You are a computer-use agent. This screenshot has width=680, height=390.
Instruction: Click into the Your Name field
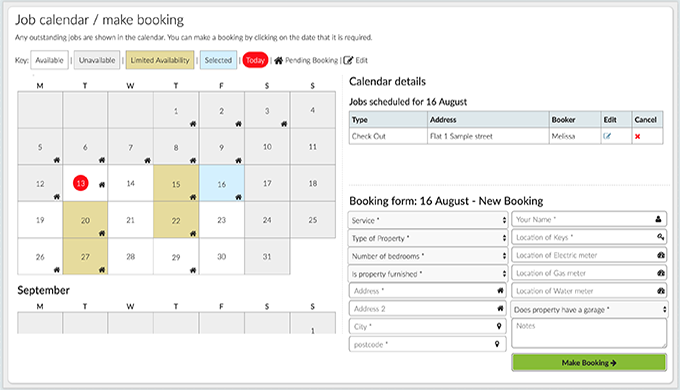pos(589,220)
